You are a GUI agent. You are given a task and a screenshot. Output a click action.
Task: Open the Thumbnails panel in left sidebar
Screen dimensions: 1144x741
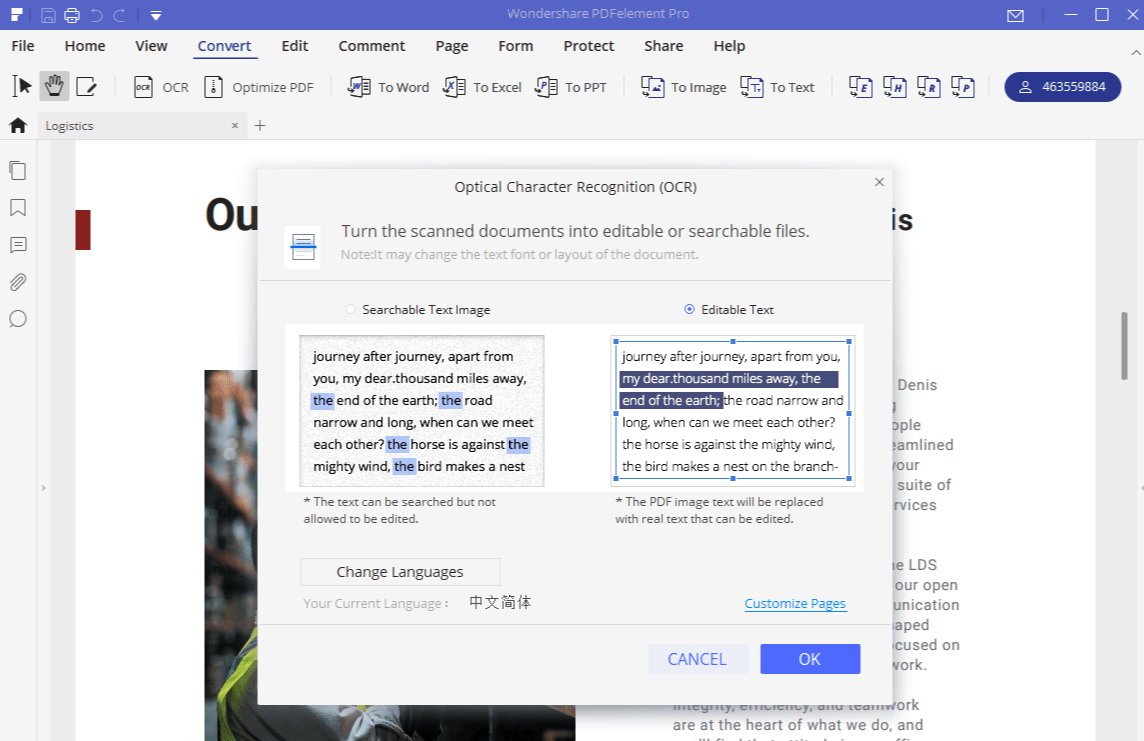(x=18, y=171)
